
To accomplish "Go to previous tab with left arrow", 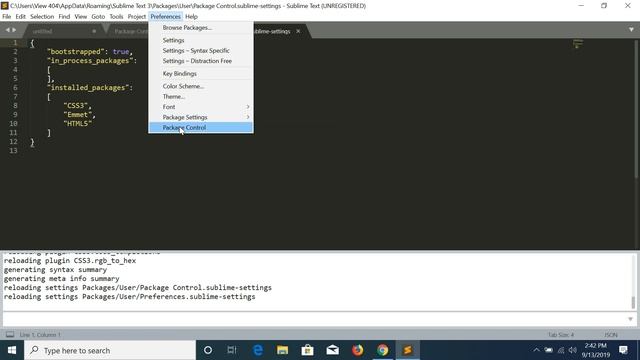I will click(x=7, y=30).
